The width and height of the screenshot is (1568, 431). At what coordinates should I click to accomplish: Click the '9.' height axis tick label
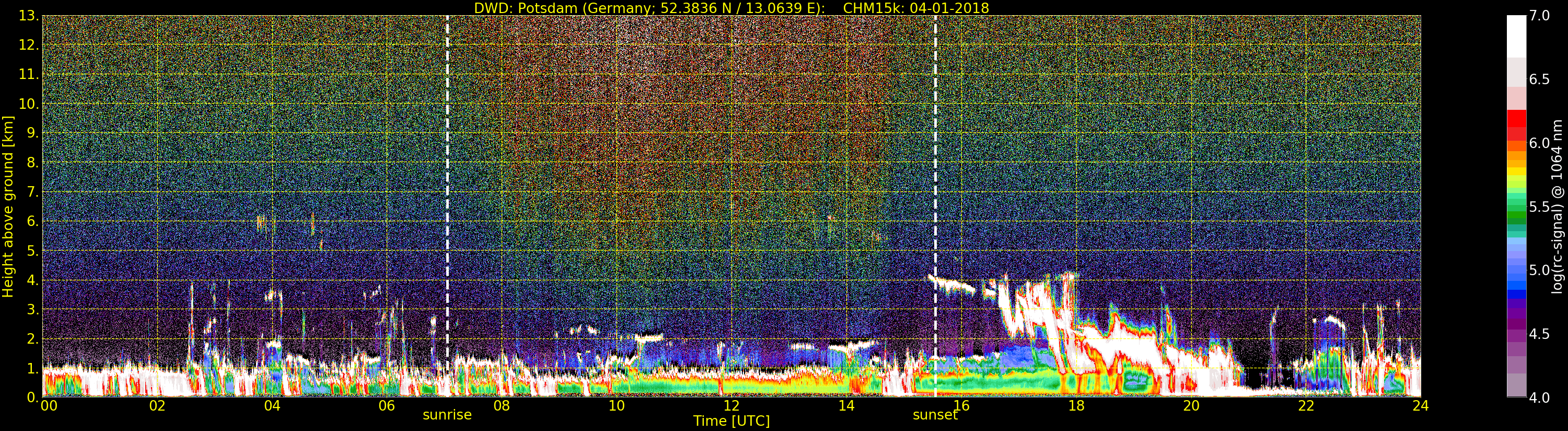[32, 133]
